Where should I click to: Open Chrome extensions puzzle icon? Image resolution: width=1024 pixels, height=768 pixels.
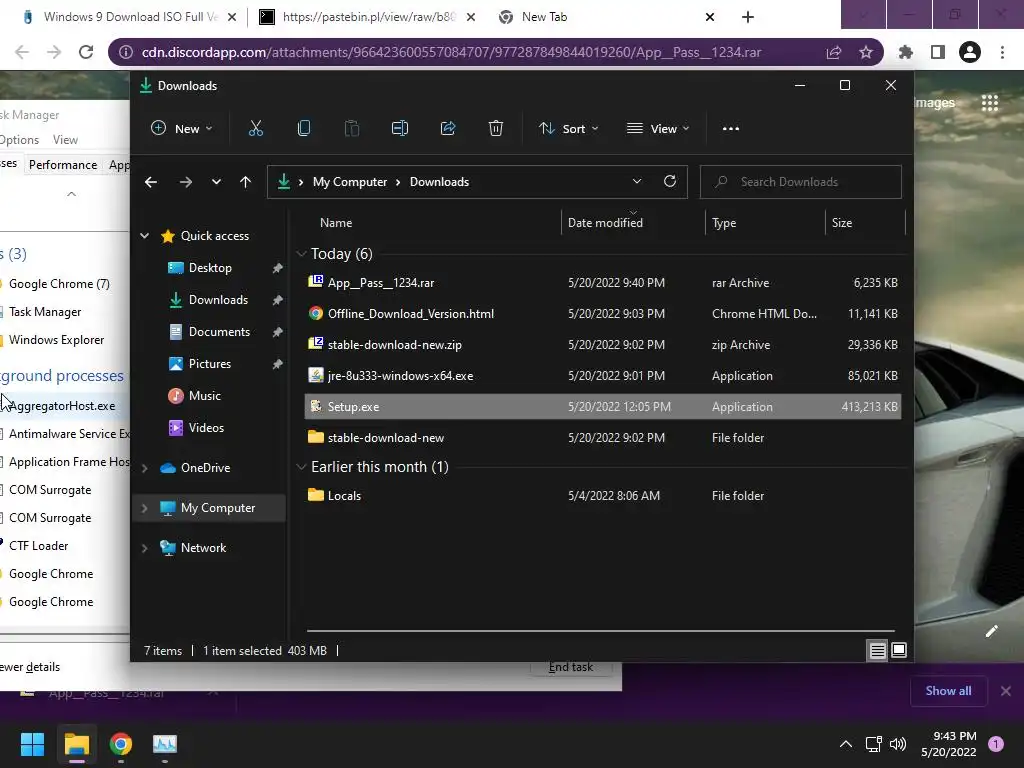(x=906, y=52)
